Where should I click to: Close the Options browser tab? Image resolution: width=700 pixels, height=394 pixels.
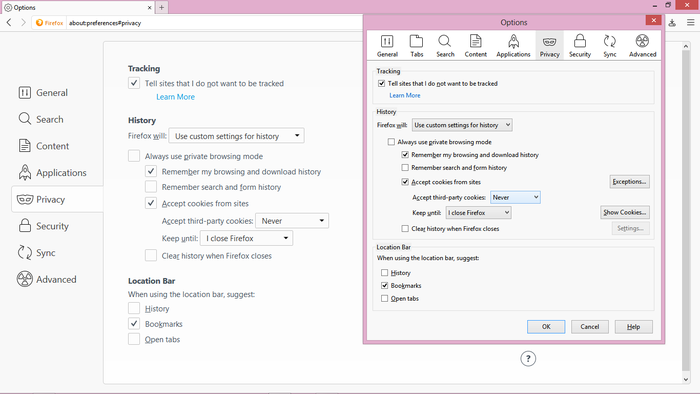tap(150, 8)
